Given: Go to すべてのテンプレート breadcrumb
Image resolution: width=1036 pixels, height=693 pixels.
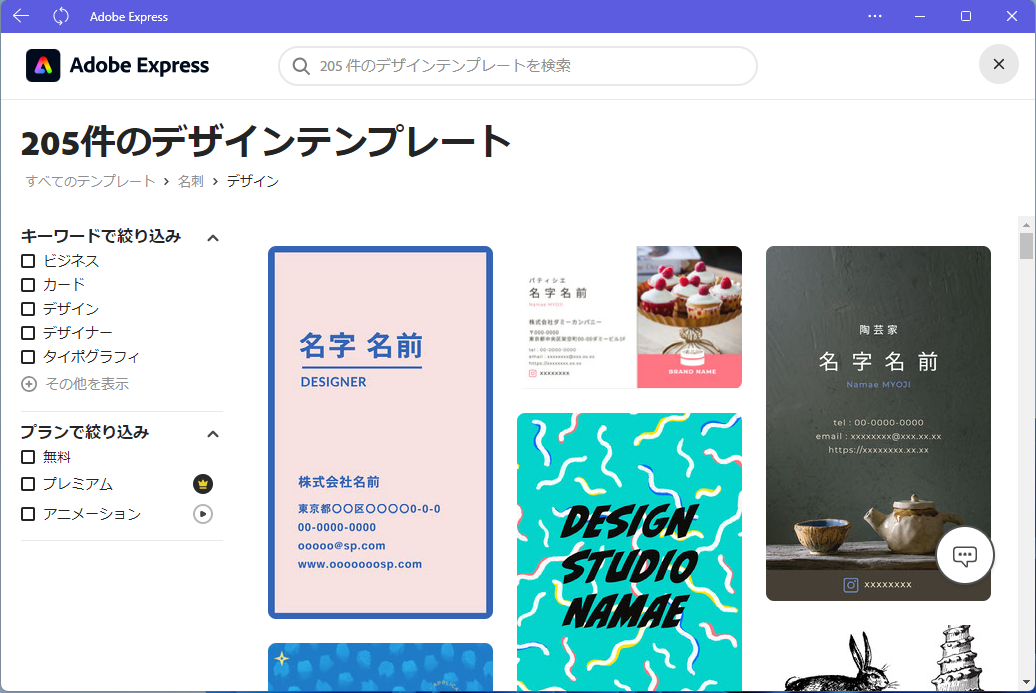Looking at the screenshot, I should 90,181.
